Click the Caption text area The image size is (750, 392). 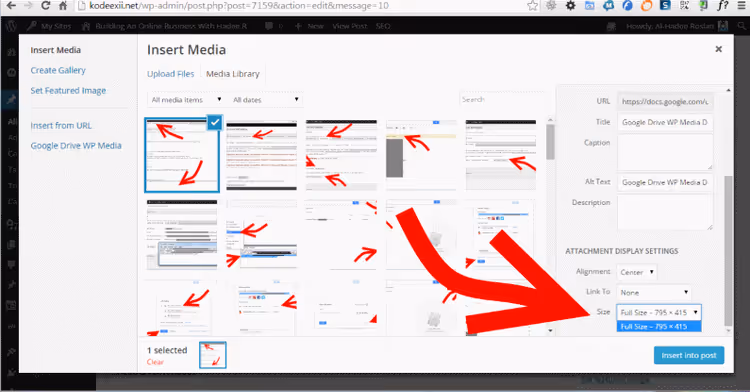pos(665,152)
